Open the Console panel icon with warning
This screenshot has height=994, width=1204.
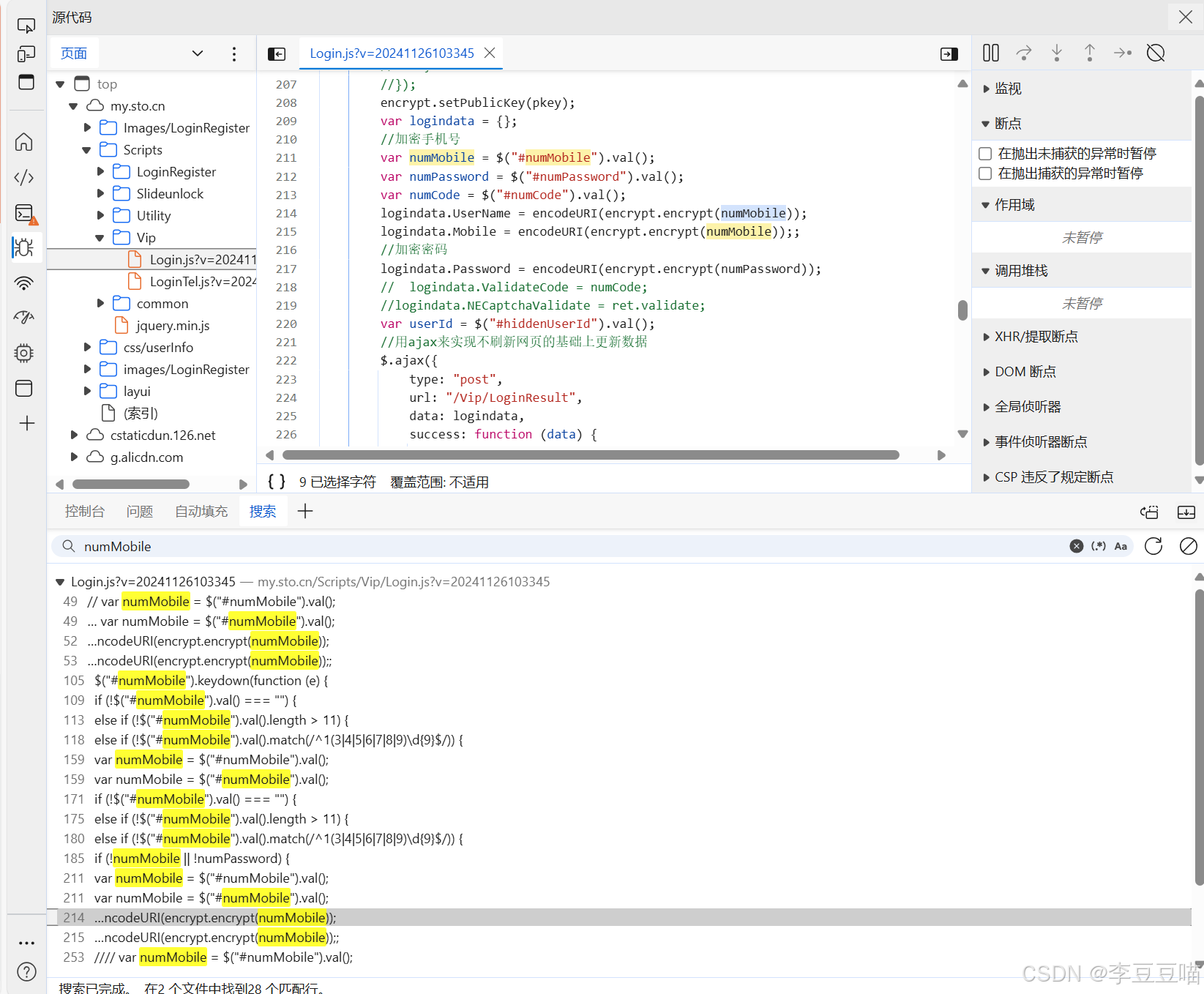click(x=26, y=214)
